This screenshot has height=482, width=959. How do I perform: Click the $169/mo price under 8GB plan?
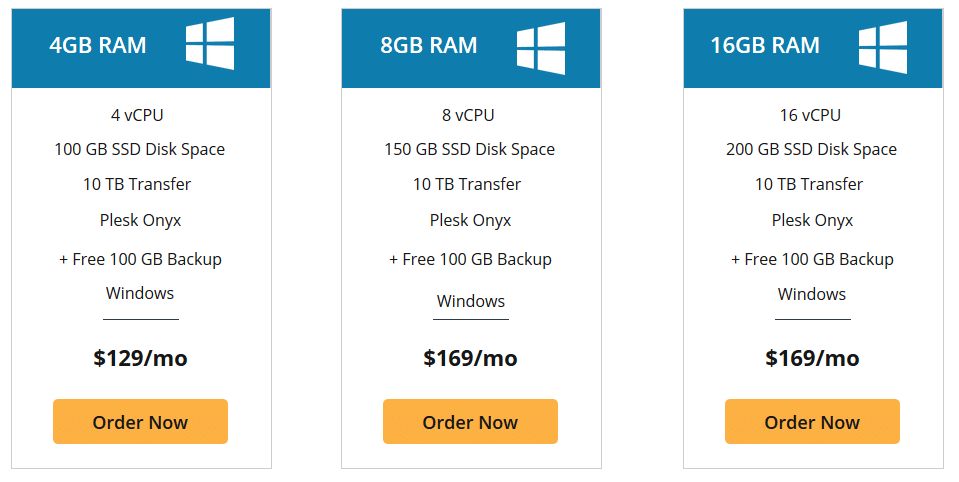point(470,358)
